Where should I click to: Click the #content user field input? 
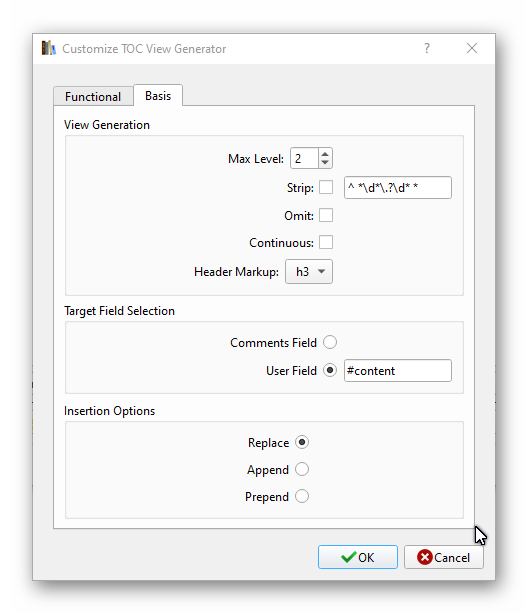click(397, 371)
